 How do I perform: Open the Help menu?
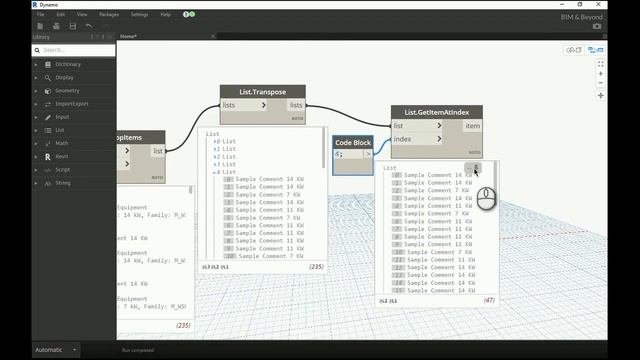[x=165, y=14]
